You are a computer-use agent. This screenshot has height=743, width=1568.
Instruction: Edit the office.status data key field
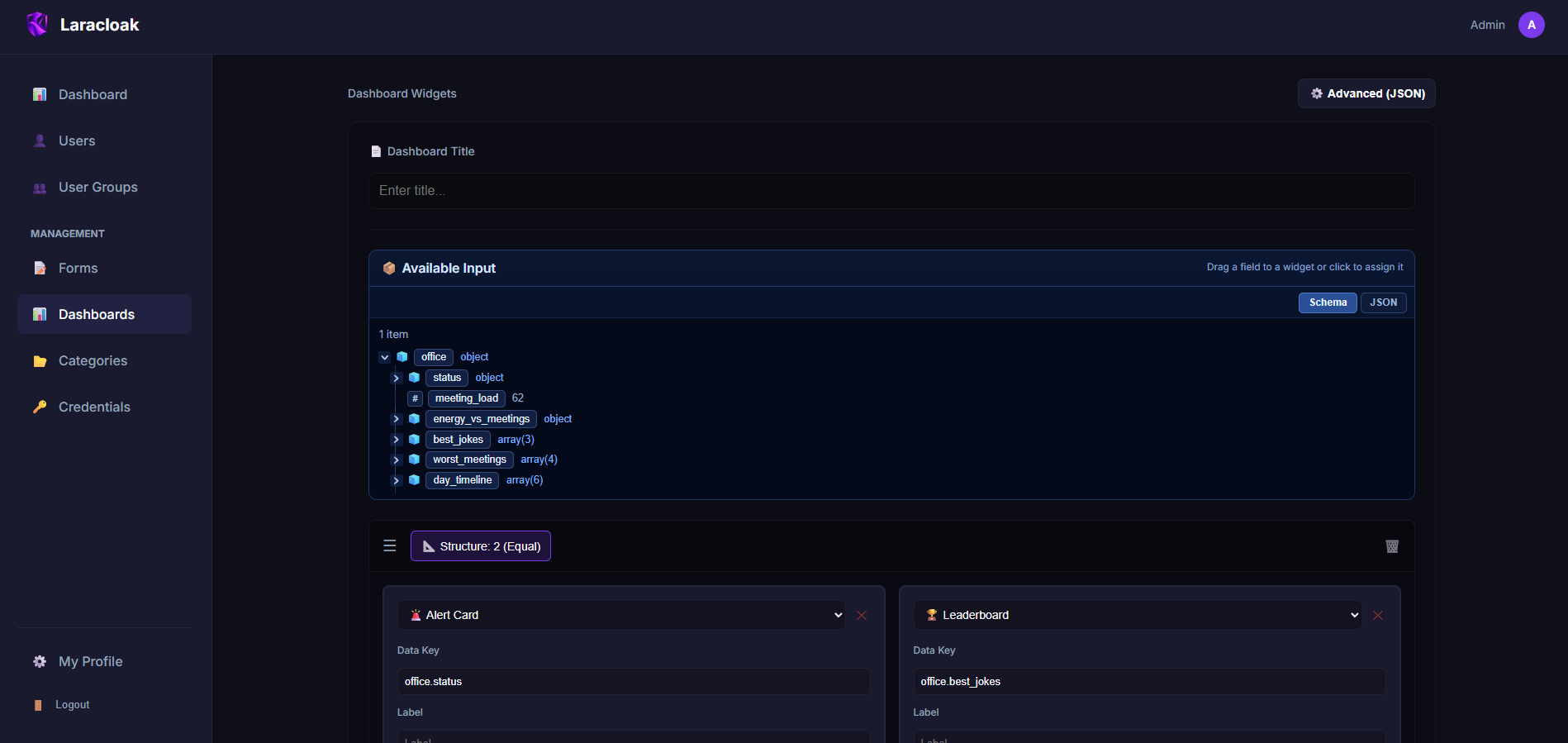pyautogui.click(x=634, y=682)
